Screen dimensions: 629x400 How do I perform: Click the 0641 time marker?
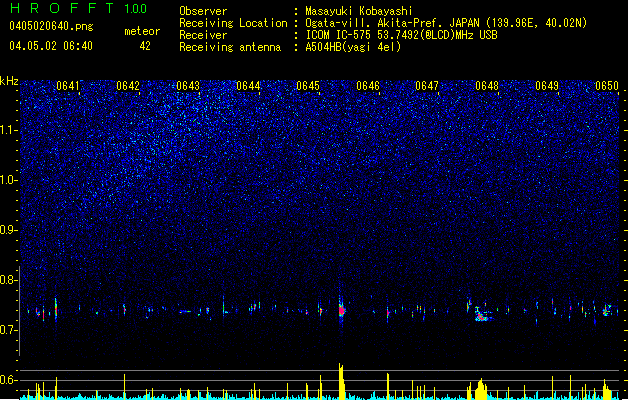coord(68,86)
